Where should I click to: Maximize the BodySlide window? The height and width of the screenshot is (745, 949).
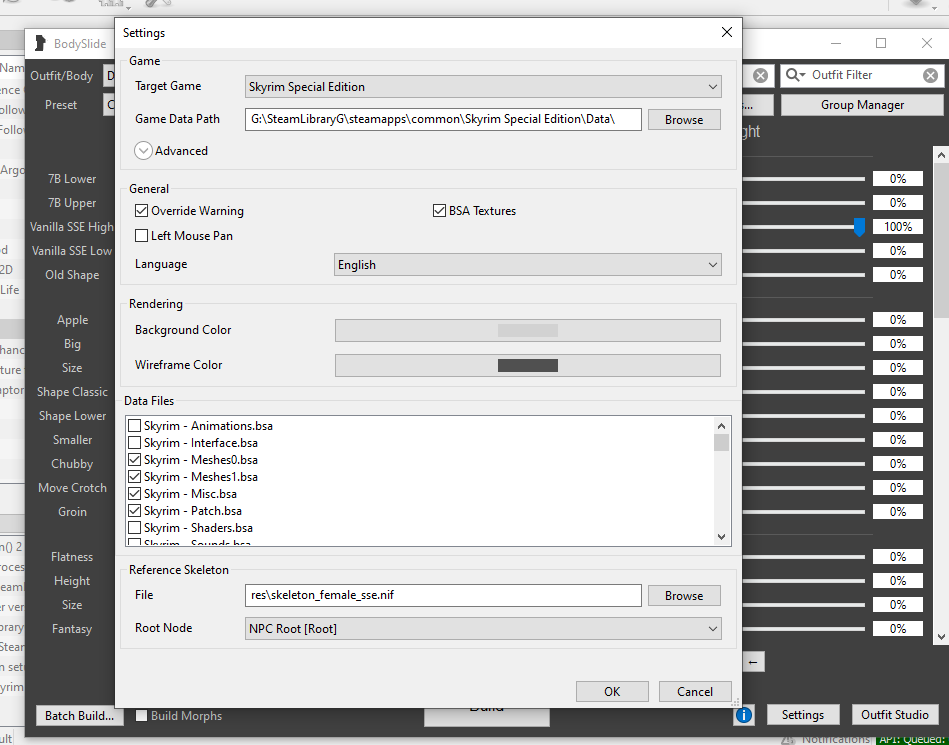click(881, 43)
